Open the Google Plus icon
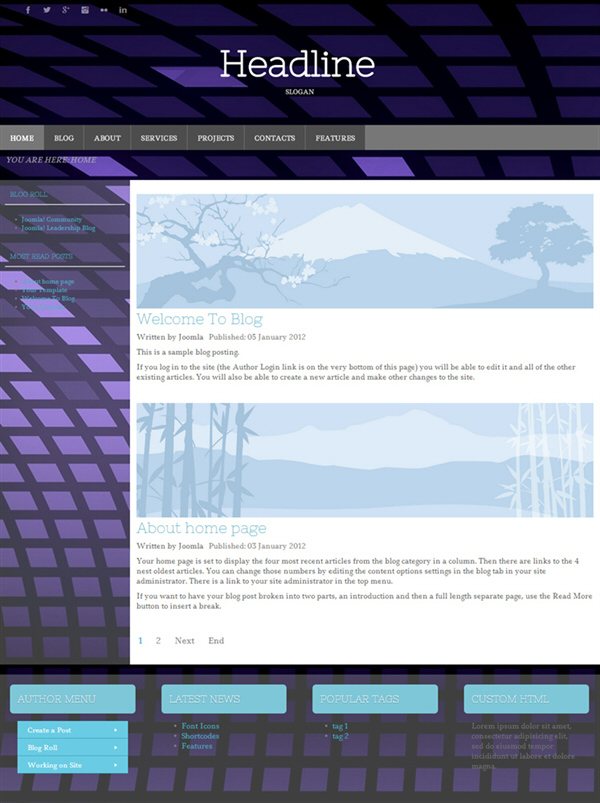600x803 pixels. coord(65,10)
